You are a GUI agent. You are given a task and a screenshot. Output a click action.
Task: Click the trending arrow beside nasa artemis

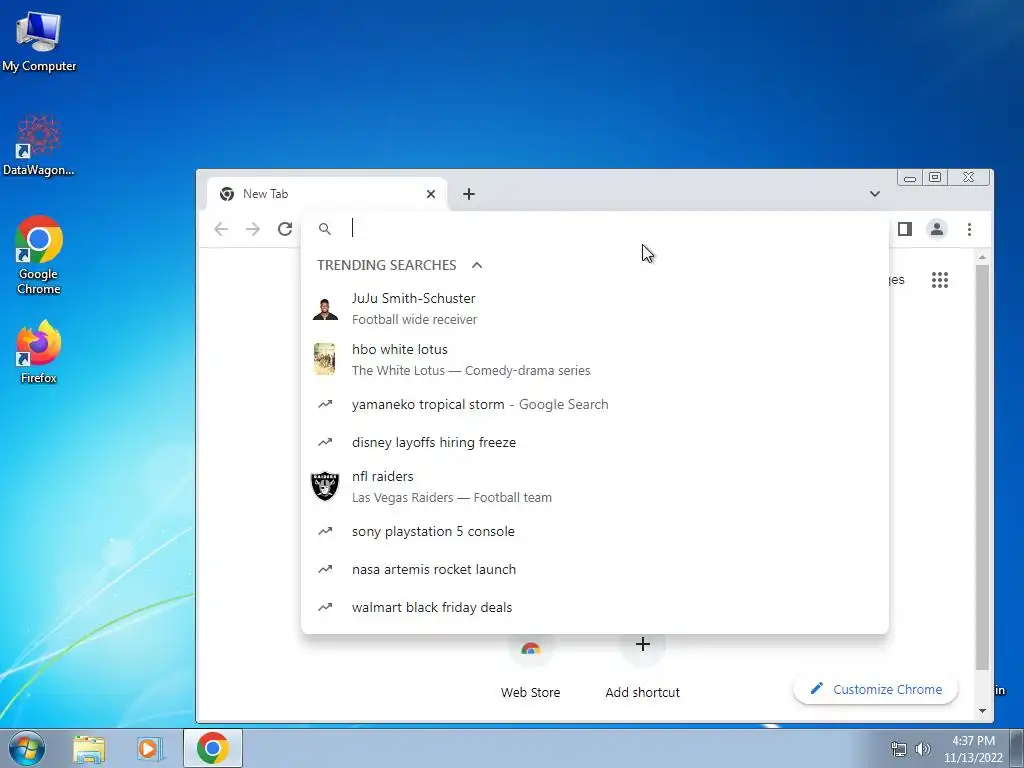click(x=325, y=569)
